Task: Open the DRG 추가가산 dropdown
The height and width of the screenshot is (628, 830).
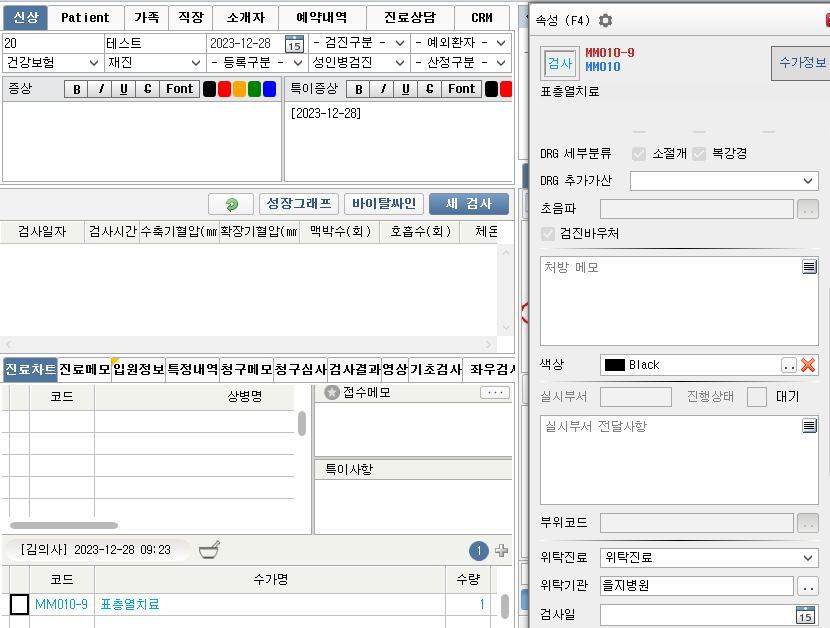Action: click(808, 181)
